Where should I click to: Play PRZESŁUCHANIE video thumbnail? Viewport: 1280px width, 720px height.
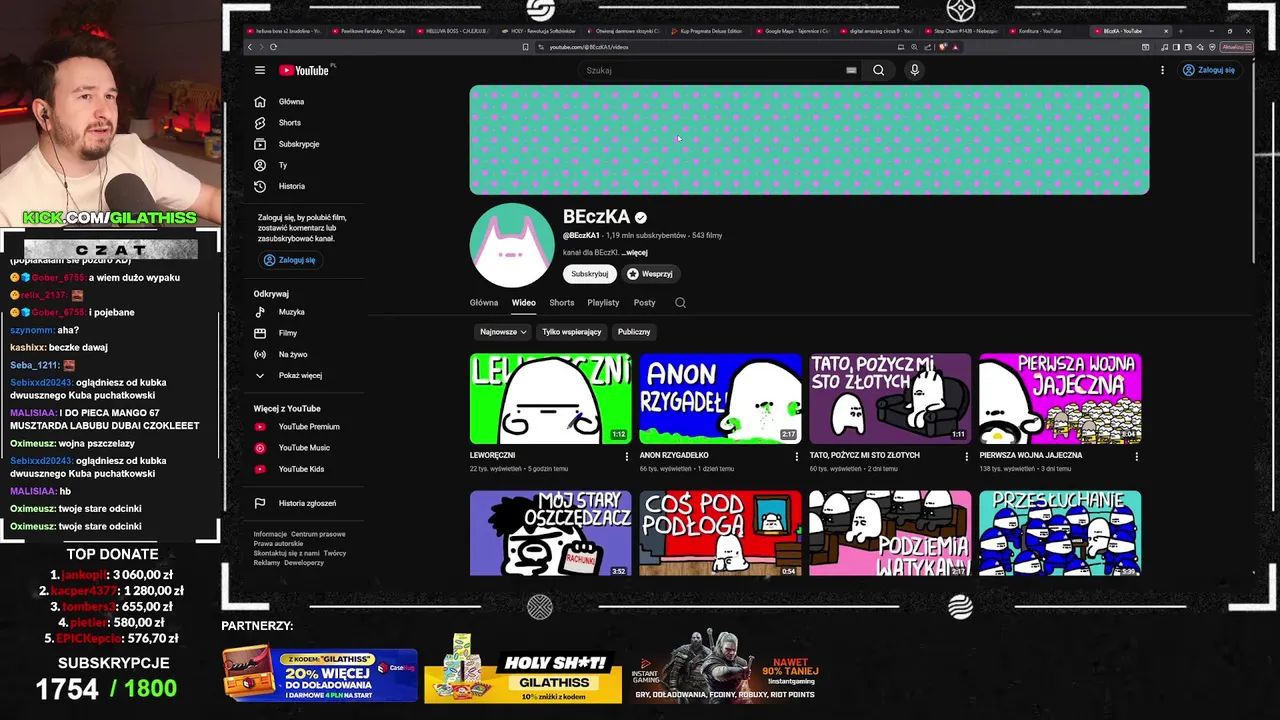[1060, 533]
